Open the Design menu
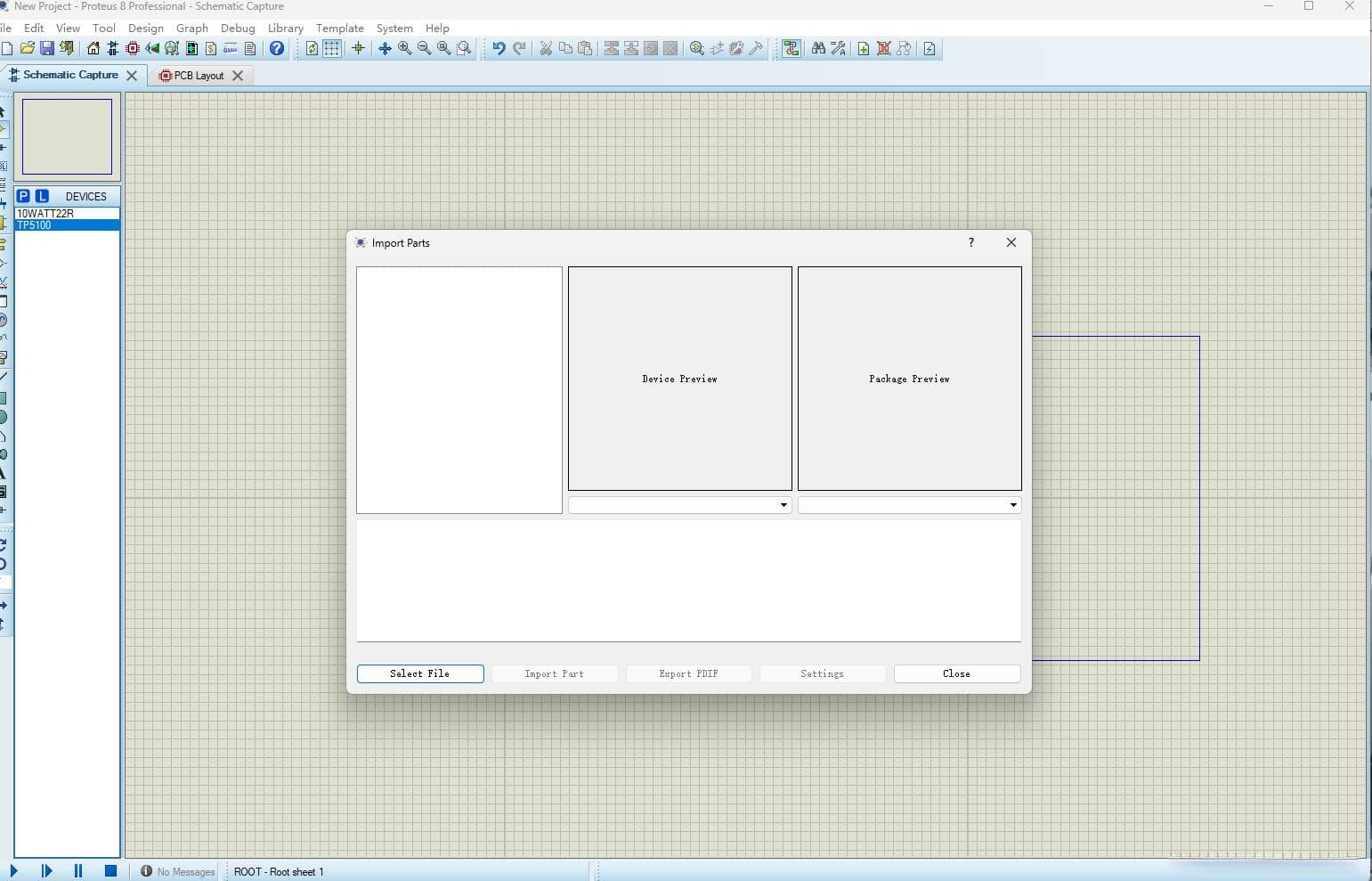The width and height of the screenshot is (1372, 881). pos(146,28)
